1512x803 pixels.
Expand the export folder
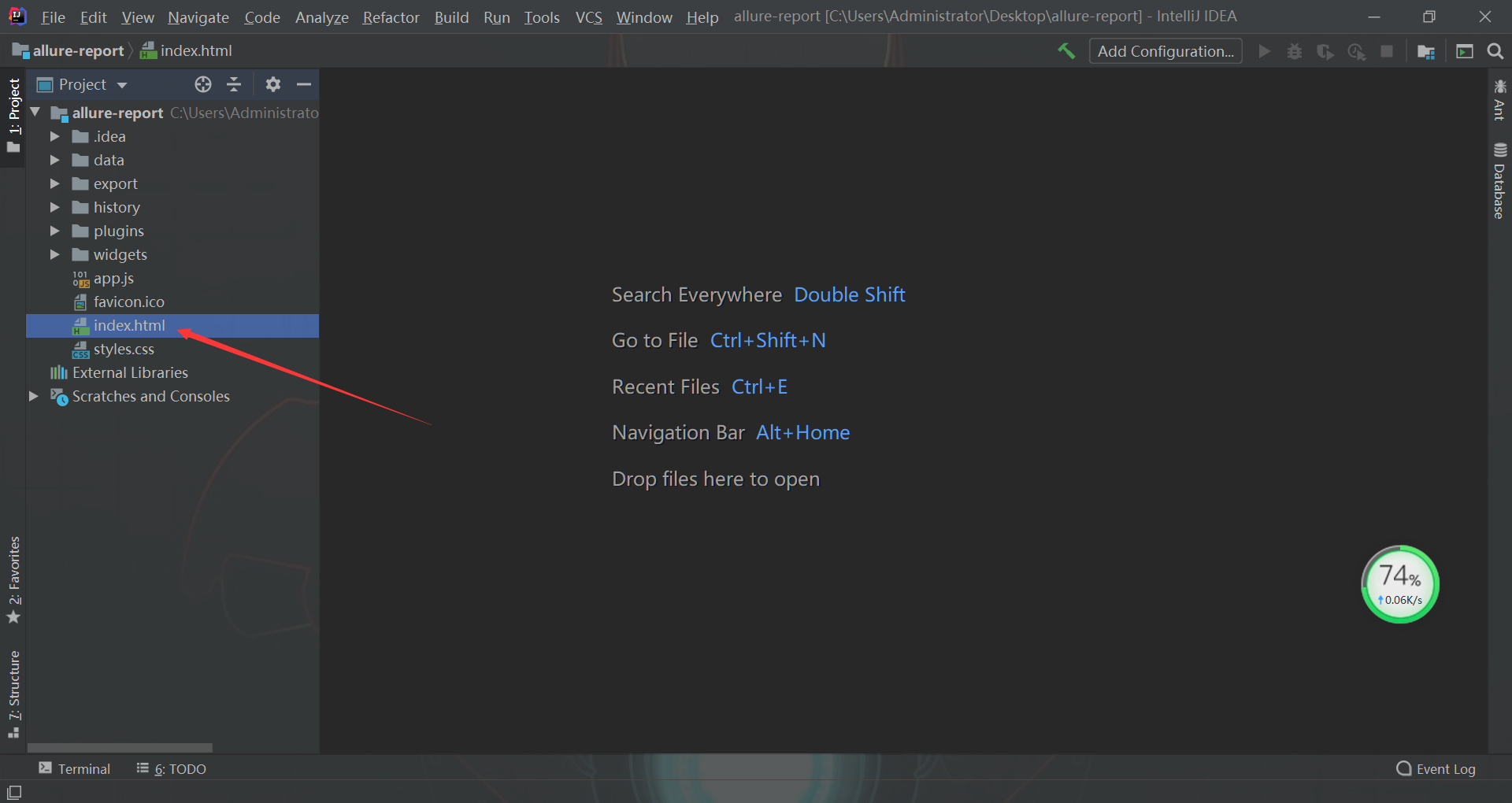click(54, 183)
